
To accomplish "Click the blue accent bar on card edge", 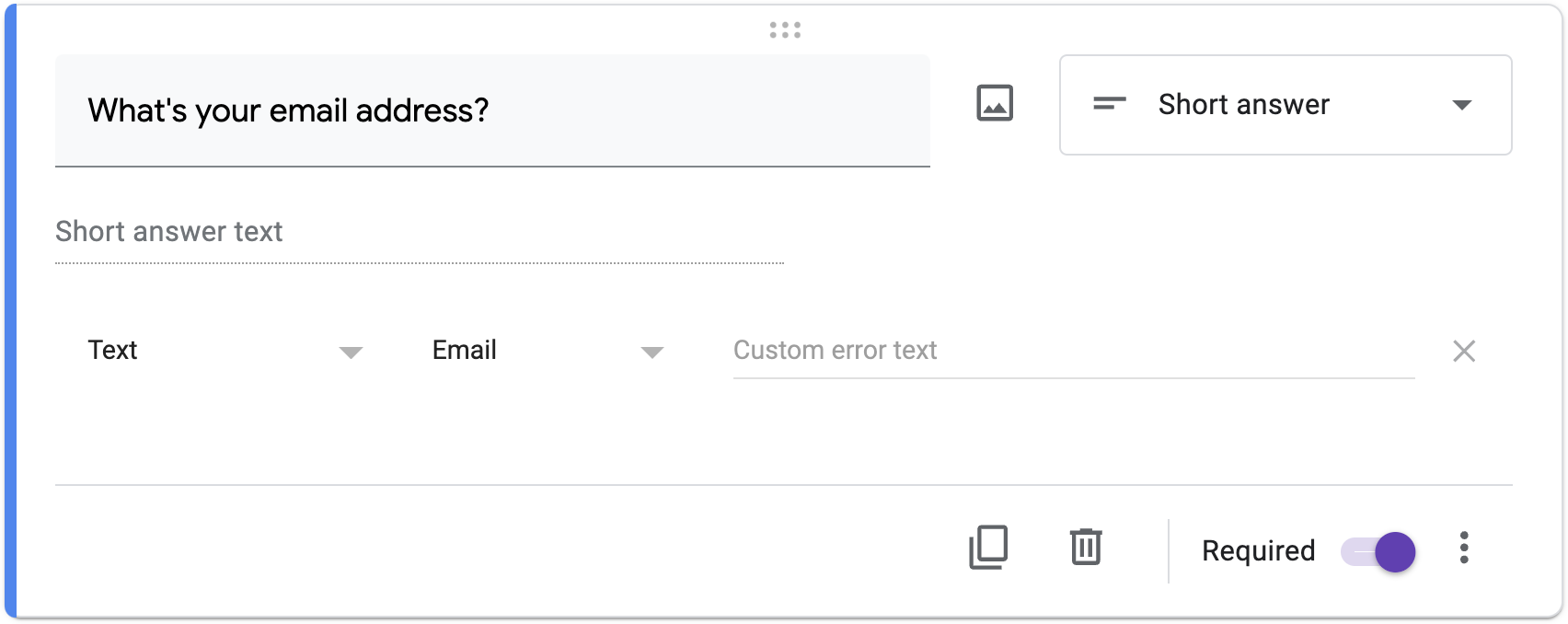I will coord(10,313).
